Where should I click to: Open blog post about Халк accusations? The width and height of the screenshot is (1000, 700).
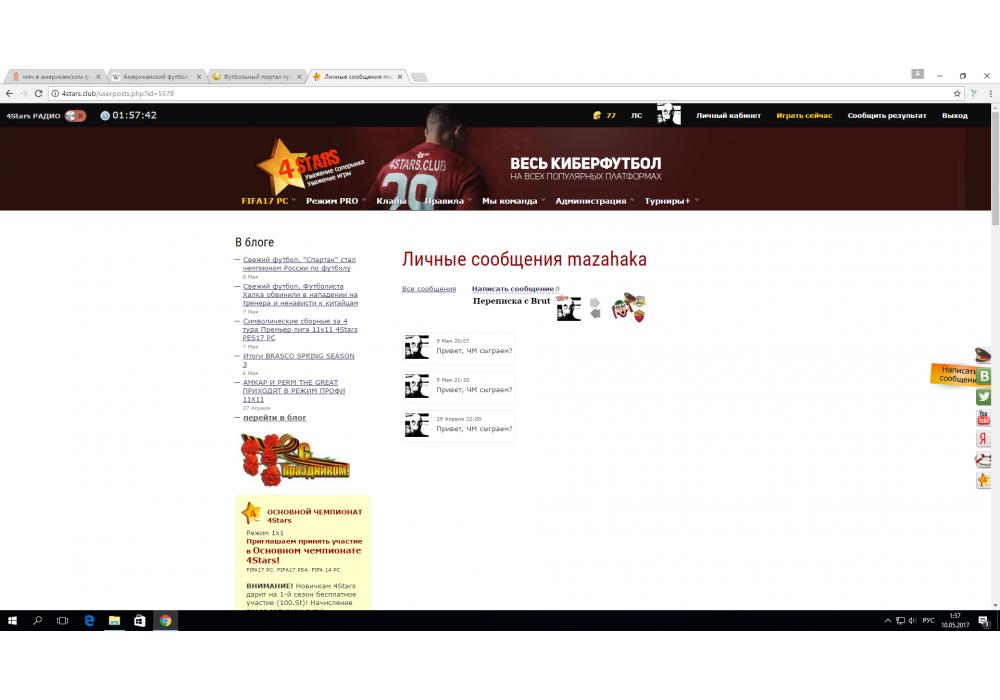300,295
